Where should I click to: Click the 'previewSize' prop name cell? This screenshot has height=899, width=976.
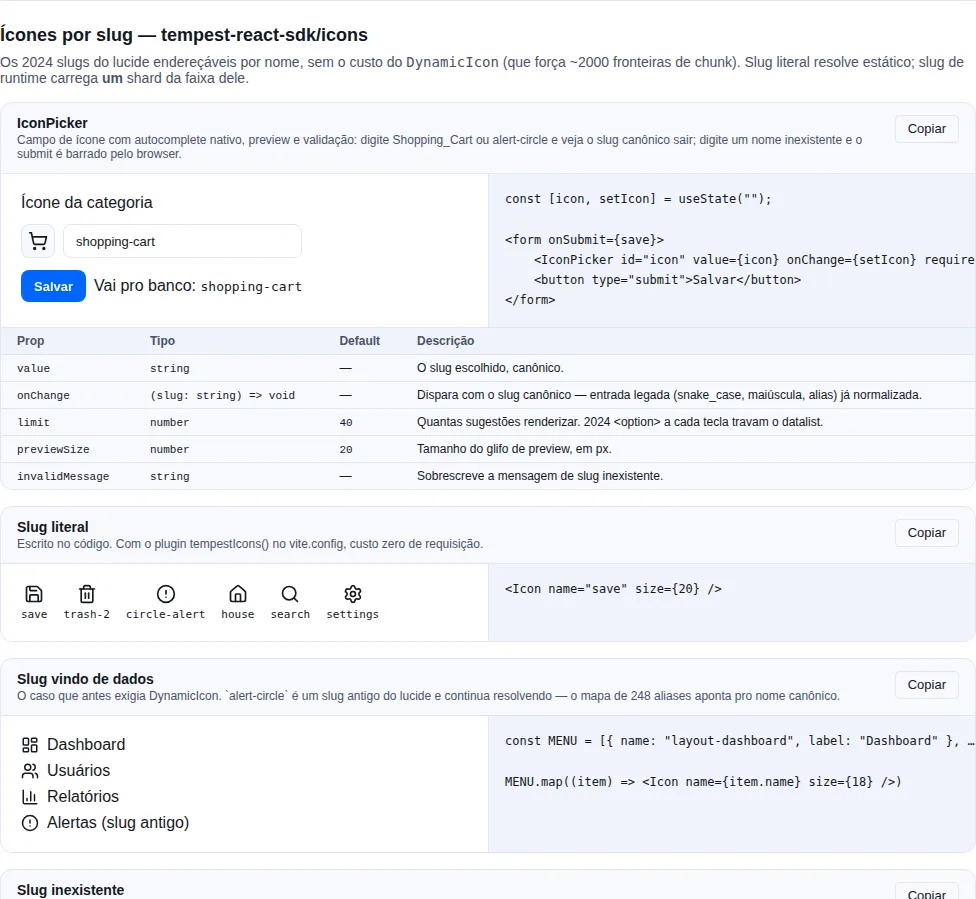[54, 450]
